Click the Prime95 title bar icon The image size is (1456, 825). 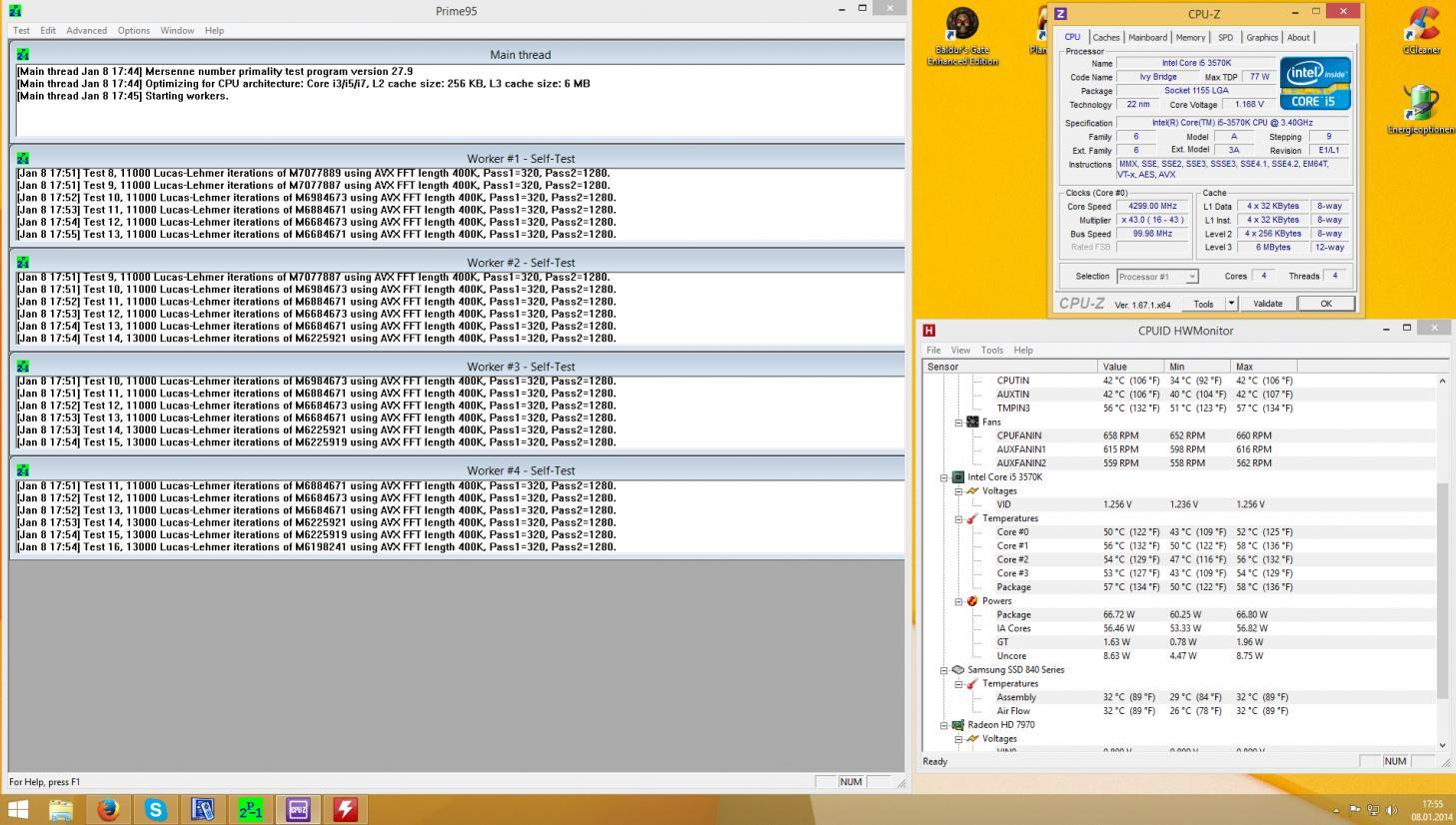tap(15, 10)
